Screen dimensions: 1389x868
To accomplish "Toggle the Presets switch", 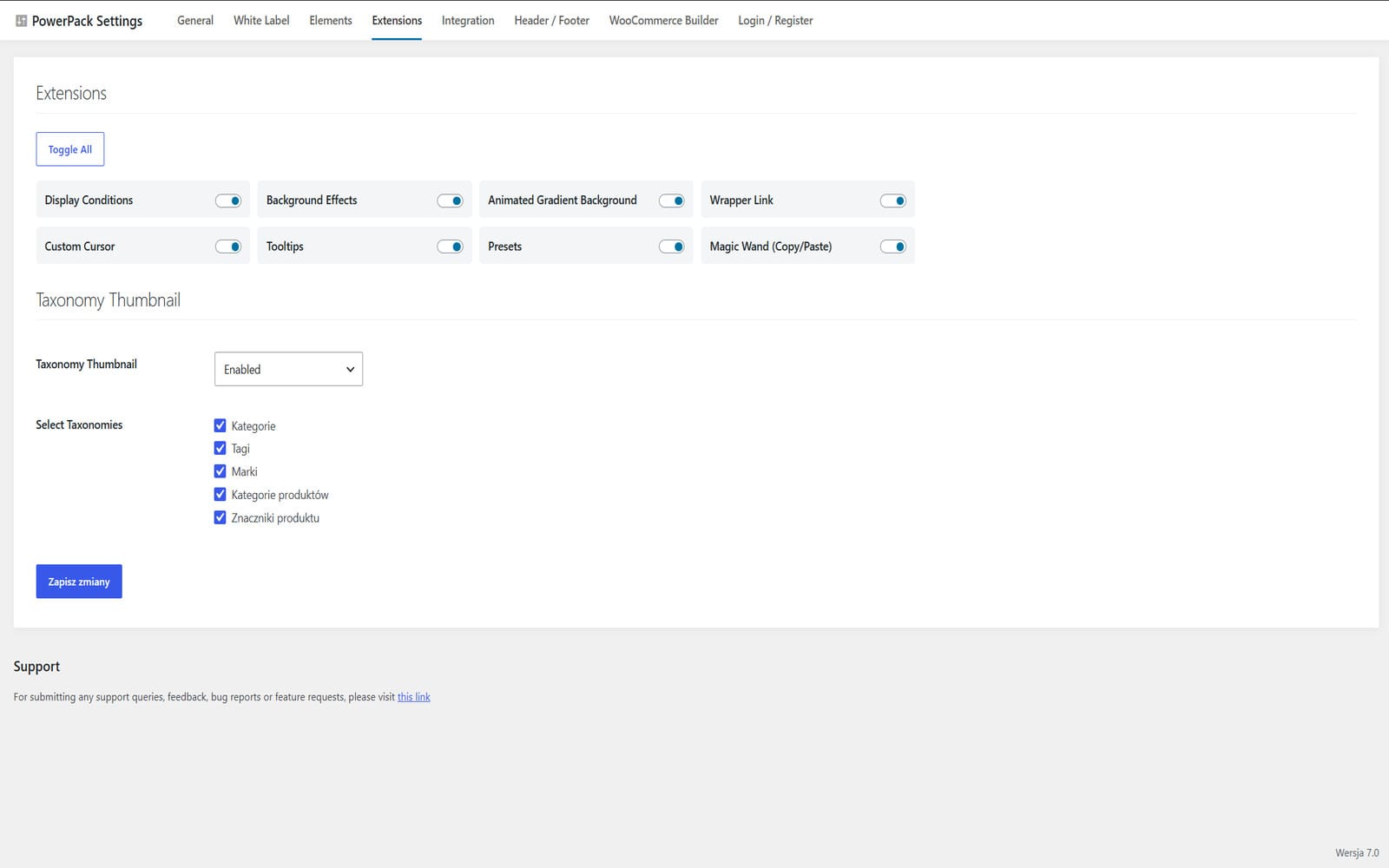I will pyautogui.click(x=671, y=247).
